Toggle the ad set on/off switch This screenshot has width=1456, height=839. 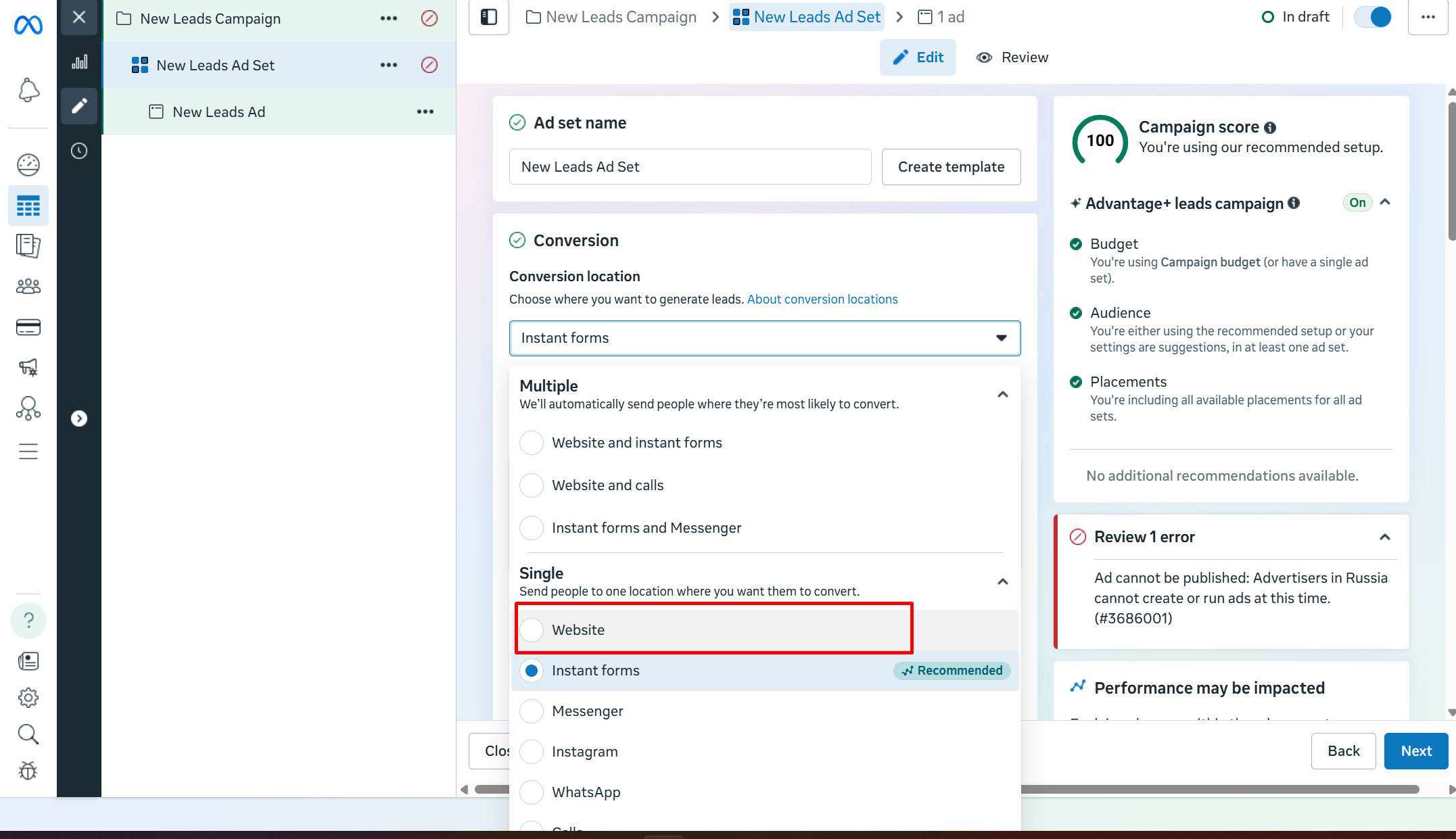coord(1373,17)
